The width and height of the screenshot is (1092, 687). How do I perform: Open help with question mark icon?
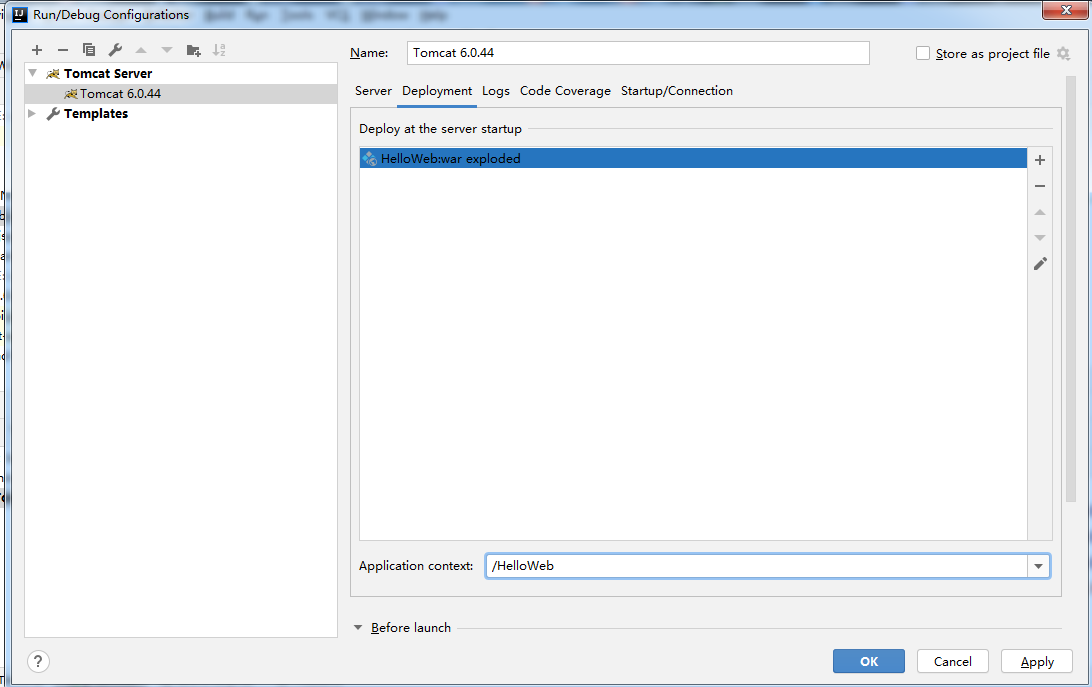(x=38, y=661)
